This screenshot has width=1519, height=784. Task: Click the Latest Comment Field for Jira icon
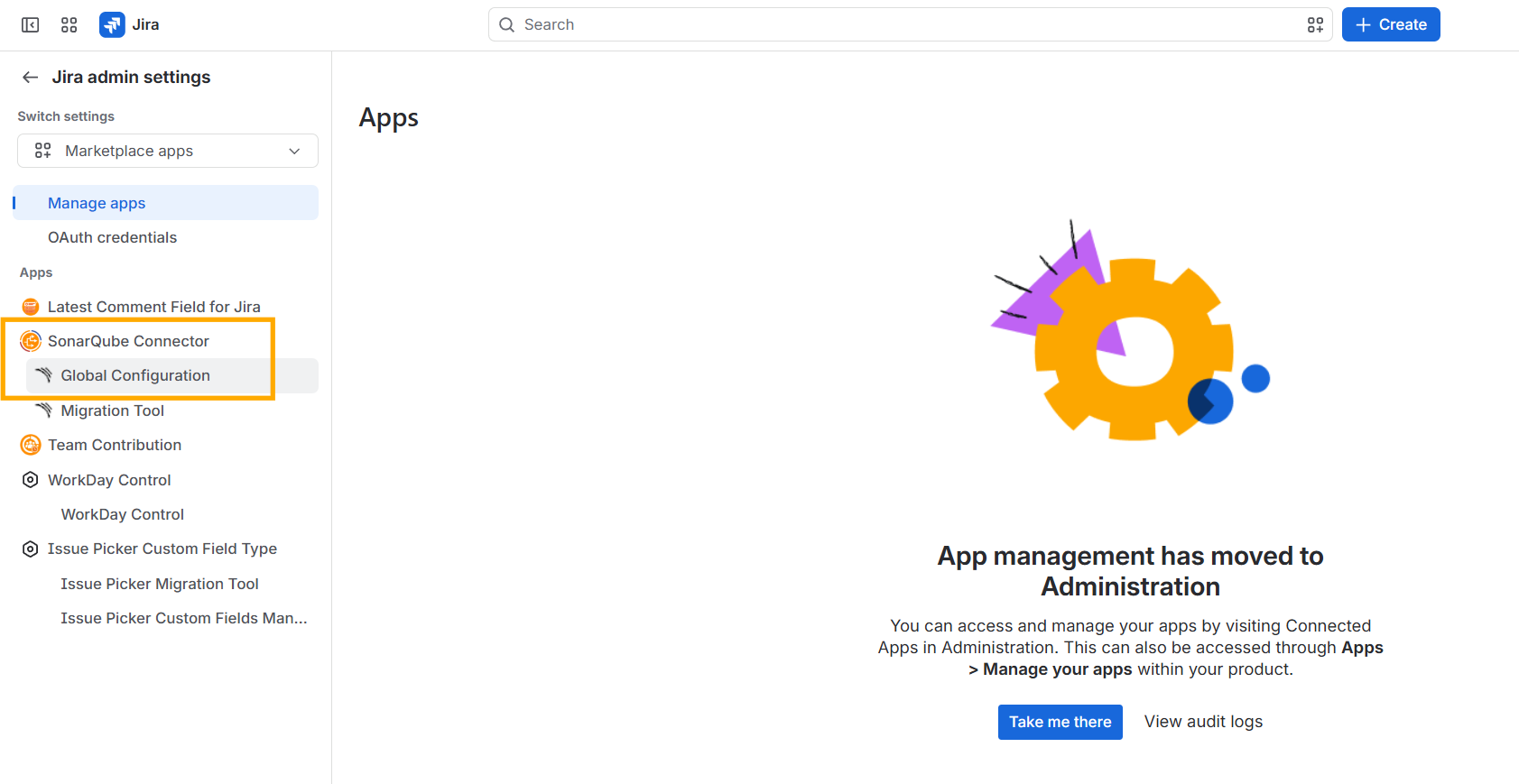click(31, 307)
